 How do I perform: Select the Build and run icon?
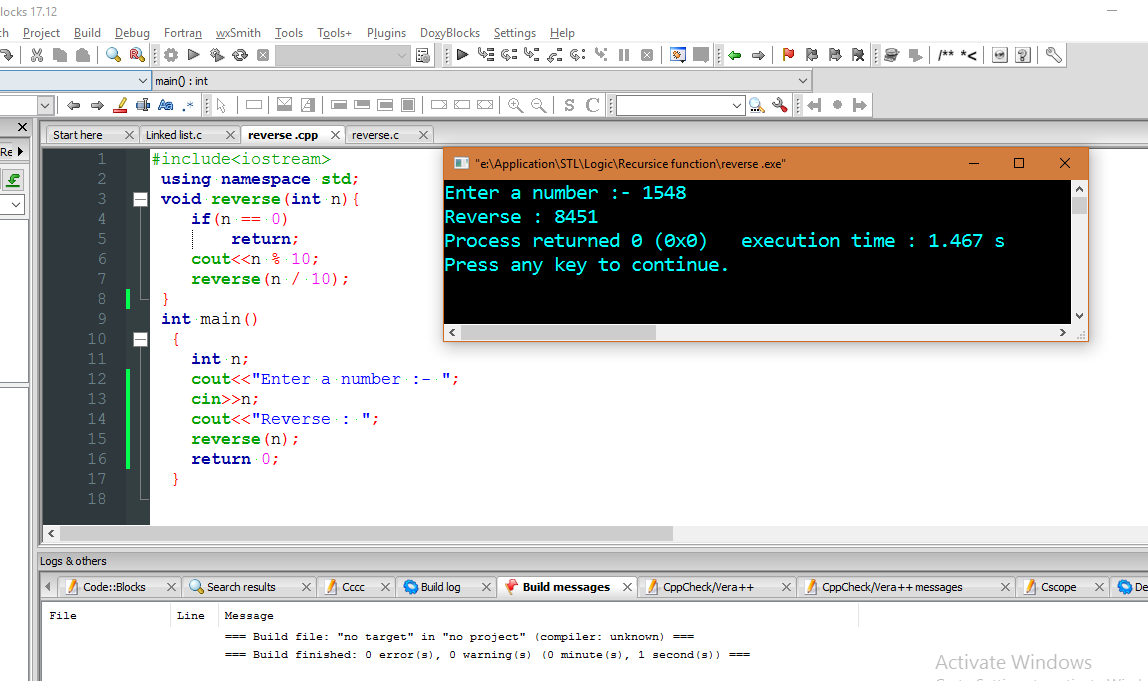click(x=216, y=55)
